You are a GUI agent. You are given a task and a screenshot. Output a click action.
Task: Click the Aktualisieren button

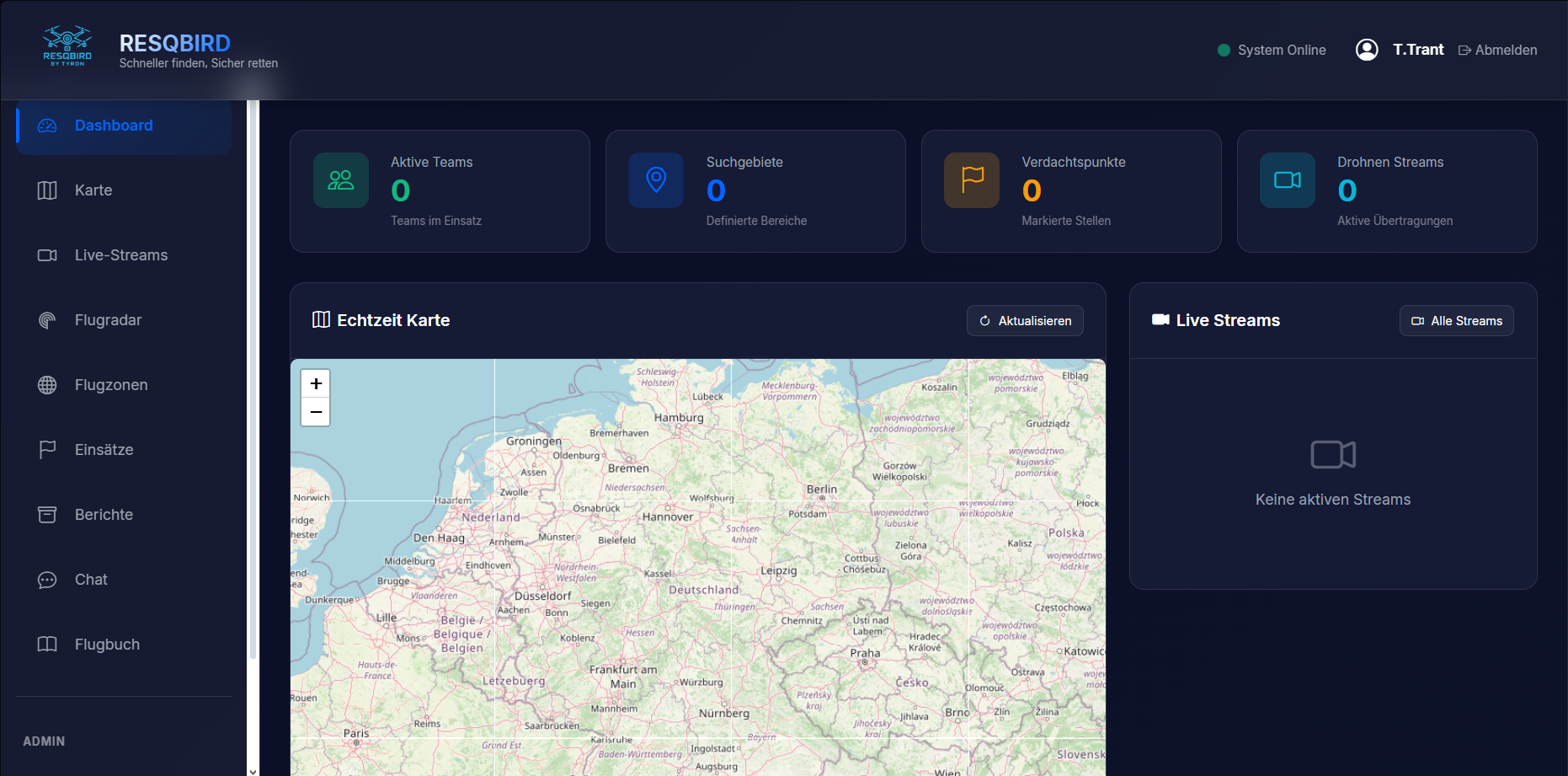coord(1025,320)
